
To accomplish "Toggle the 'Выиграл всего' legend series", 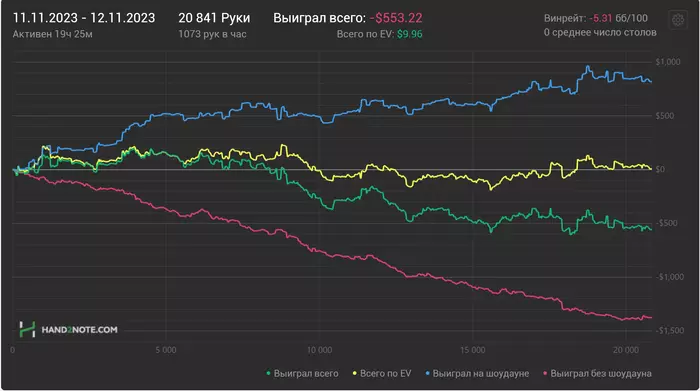I will coord(302,374).
